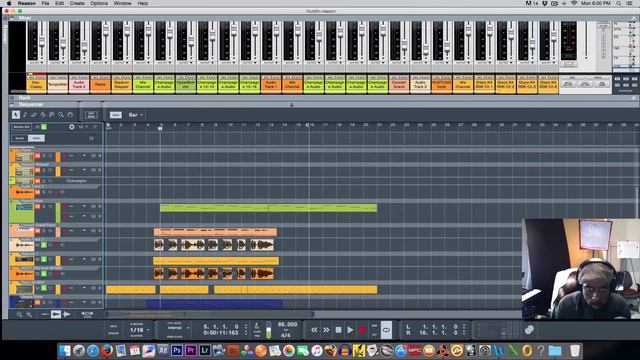The height and width of the screenshot is (360, 640).
Task: Toggle Edit Mode button in sequencer
Action: (91, 115)
